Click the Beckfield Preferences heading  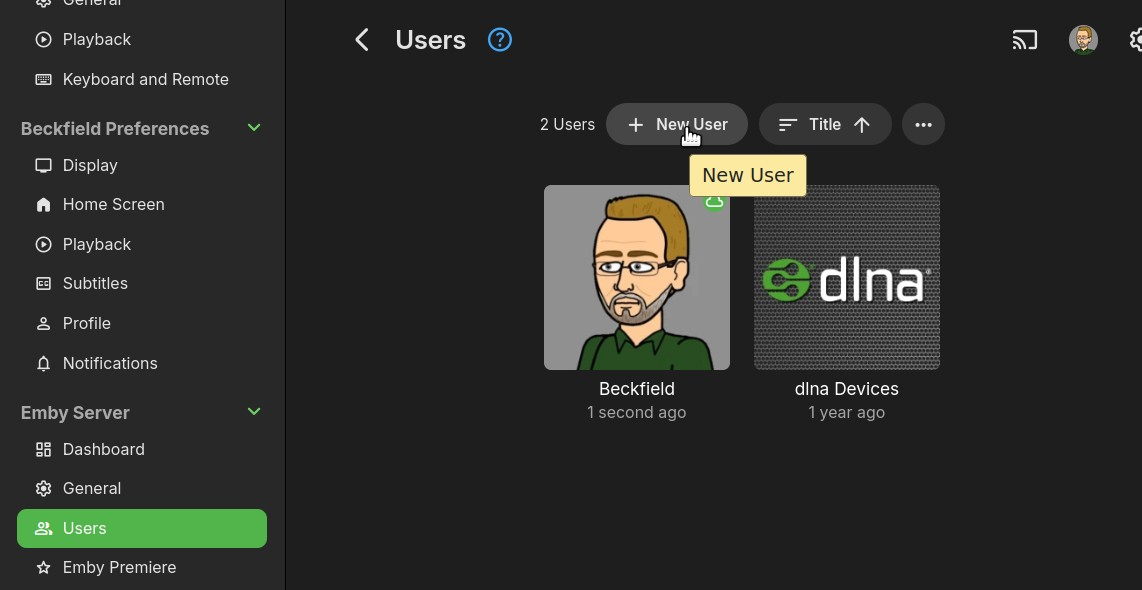(115, 129)
